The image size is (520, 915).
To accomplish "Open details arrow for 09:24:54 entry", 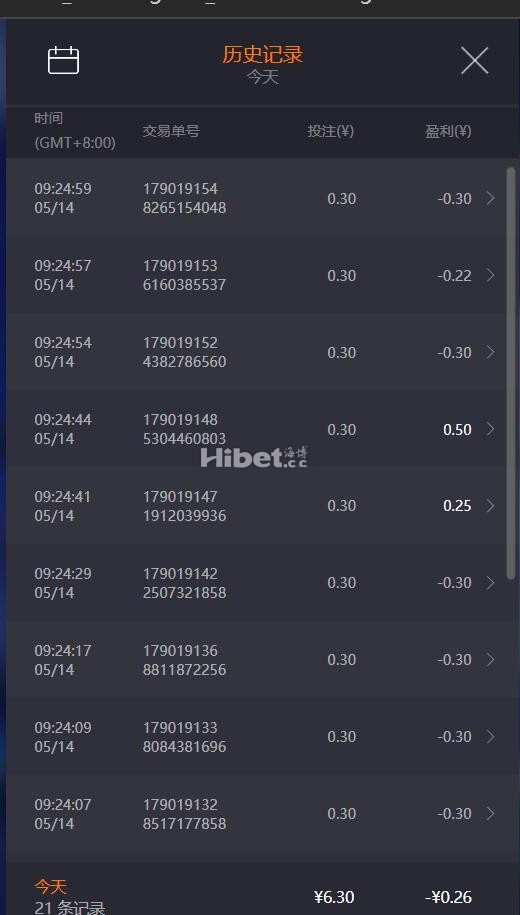I will 490,352.
